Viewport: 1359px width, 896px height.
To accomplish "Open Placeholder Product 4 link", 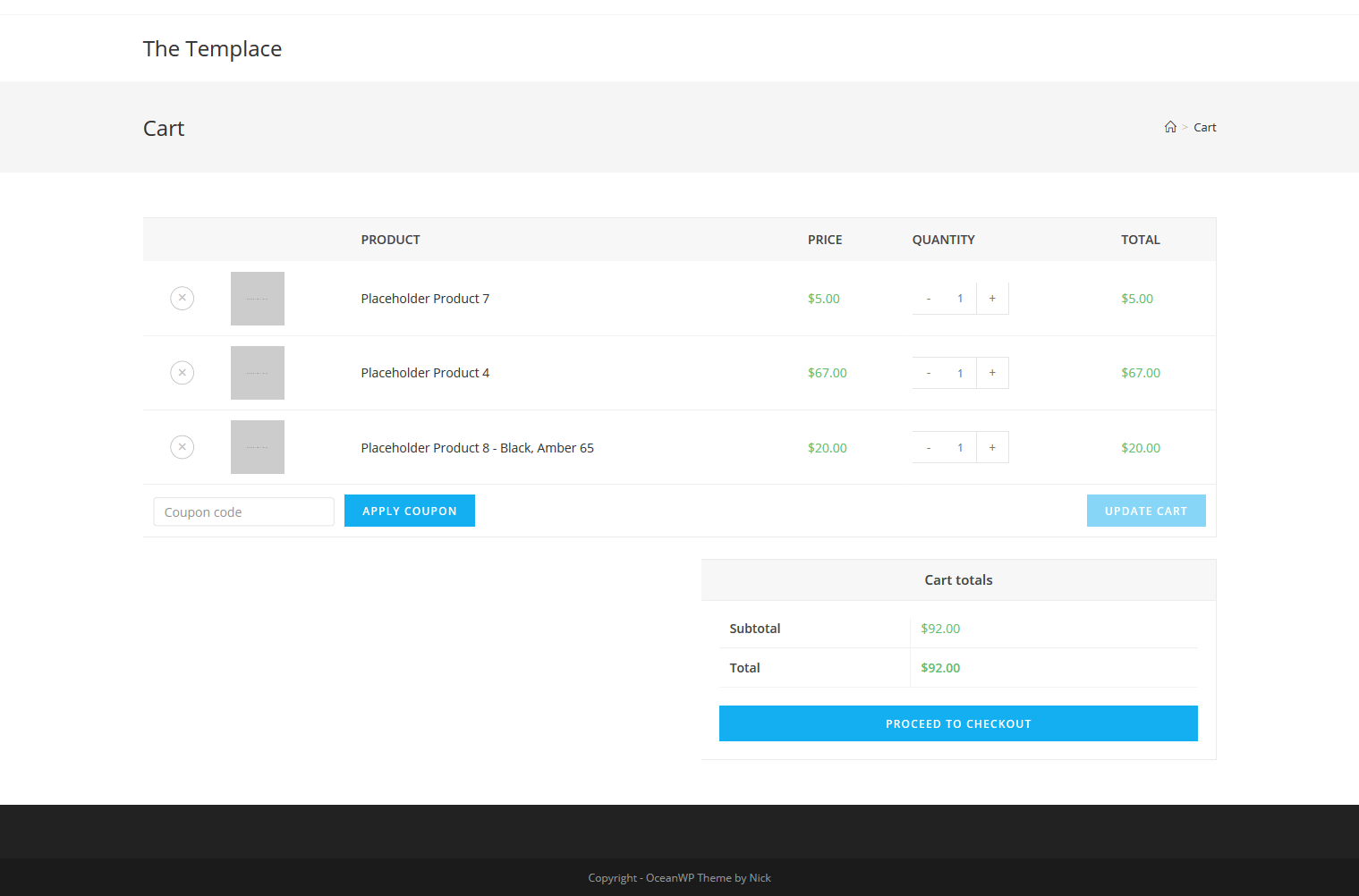I will coord(425,373).
